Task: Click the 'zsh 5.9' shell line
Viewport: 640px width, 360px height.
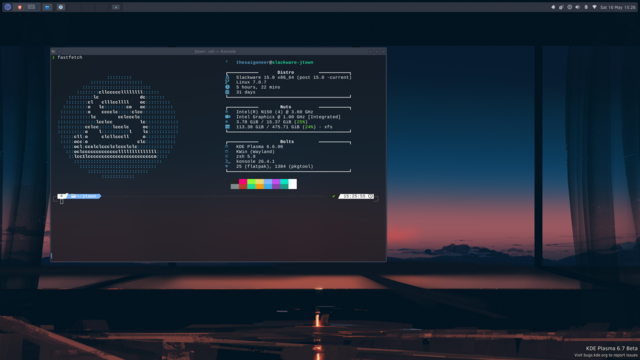Action: (x=246, y=156)
